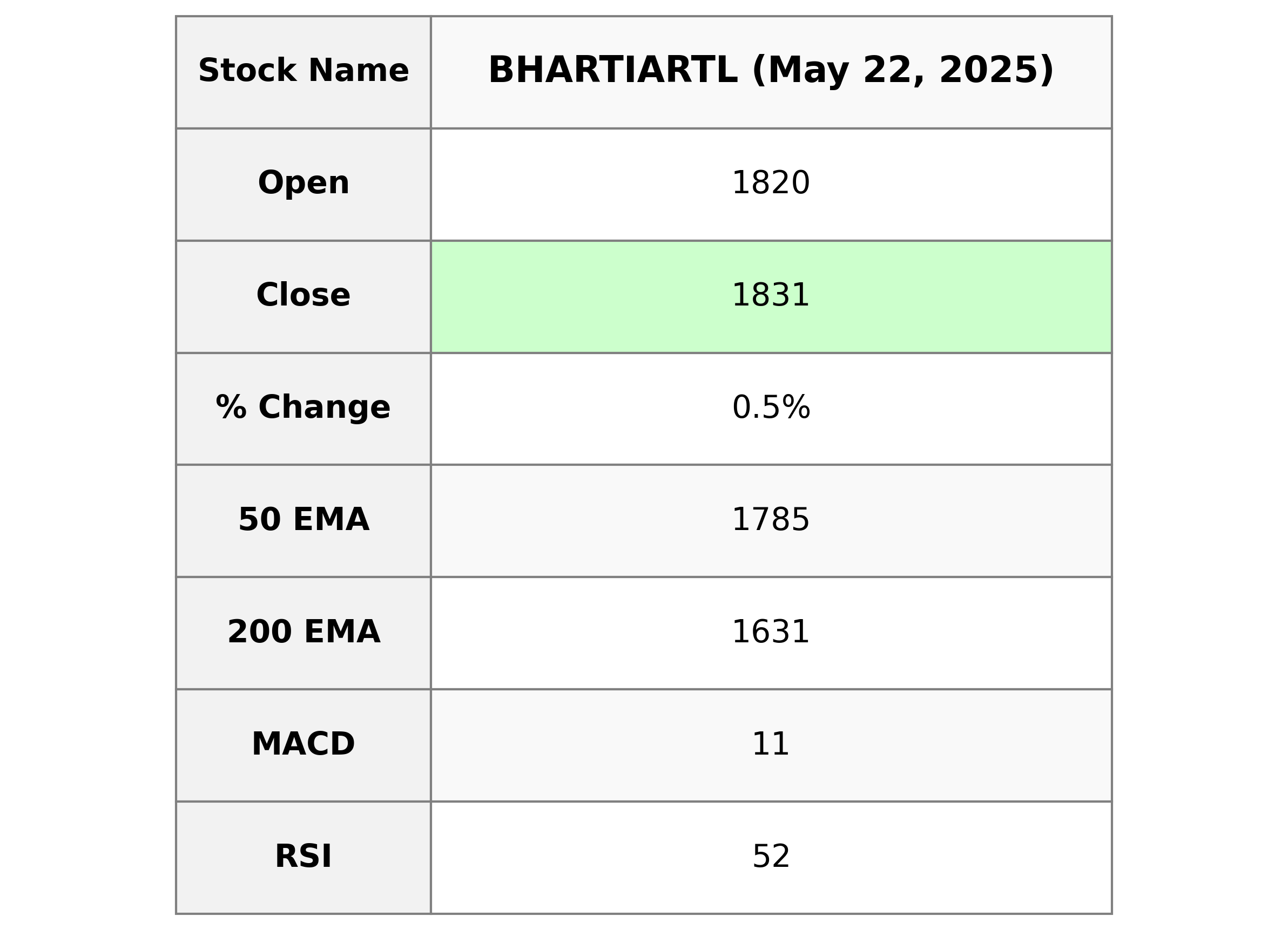
Task: Click the word Stock in the header
Action: click(247, 71)
